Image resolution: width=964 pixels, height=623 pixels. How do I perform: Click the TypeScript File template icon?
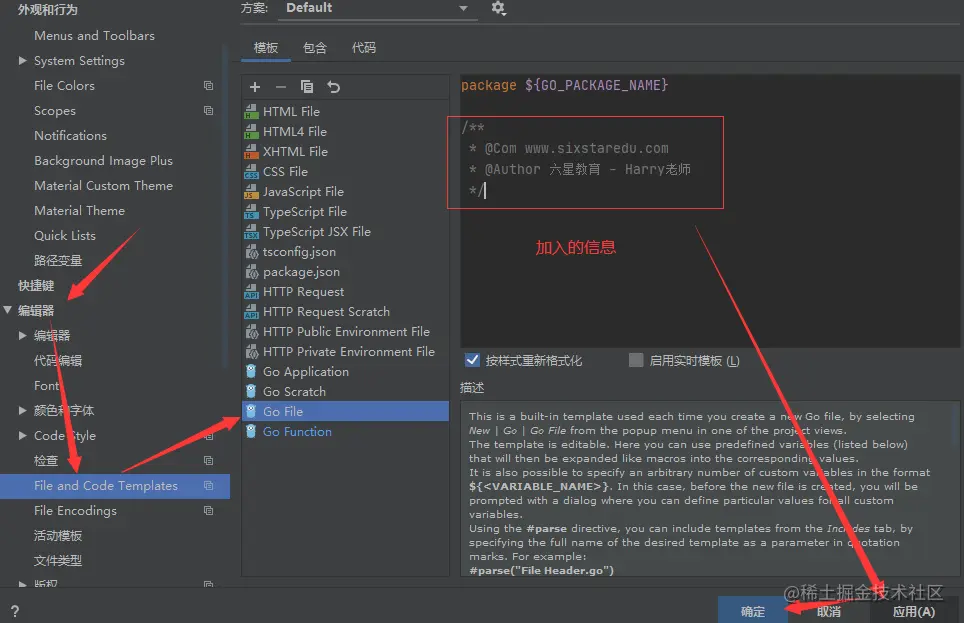251,212
